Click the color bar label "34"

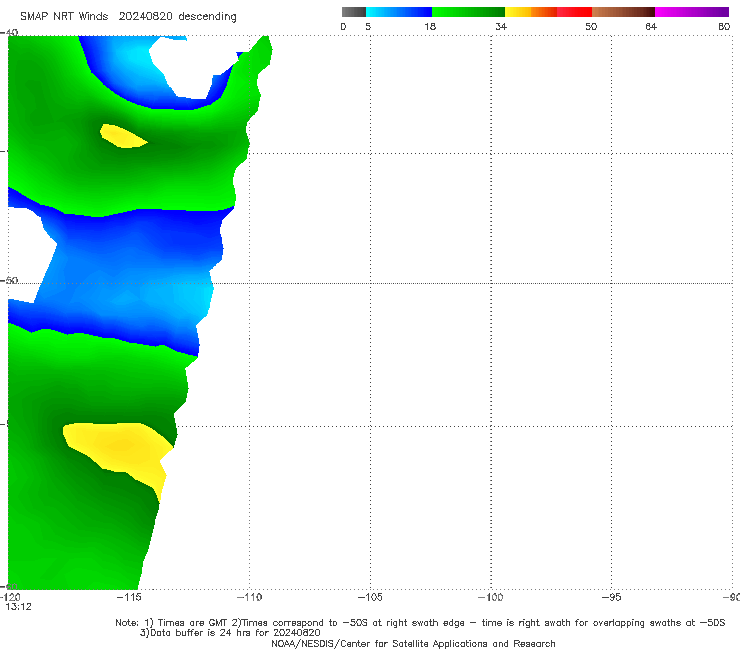[x=501, y=27]
